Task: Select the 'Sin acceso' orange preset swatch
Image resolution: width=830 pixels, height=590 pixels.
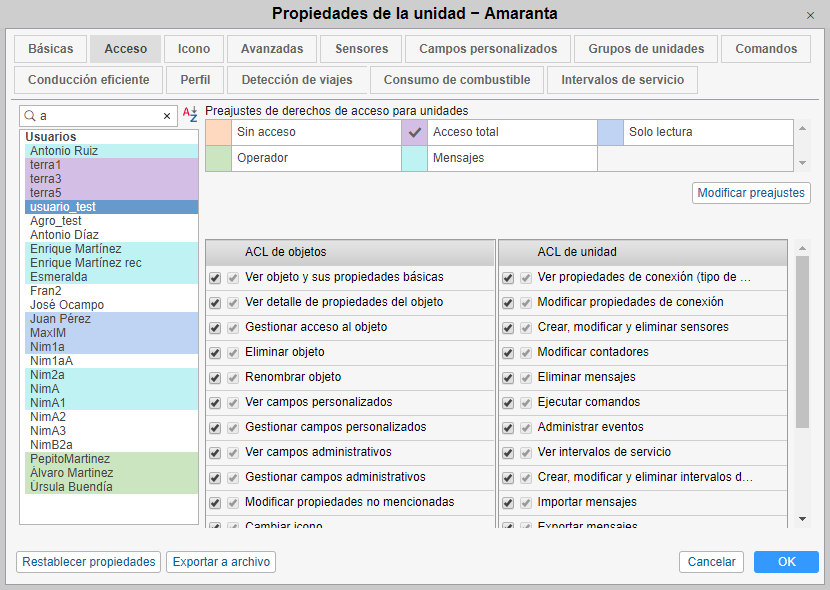Action: [x=218, y=132]
